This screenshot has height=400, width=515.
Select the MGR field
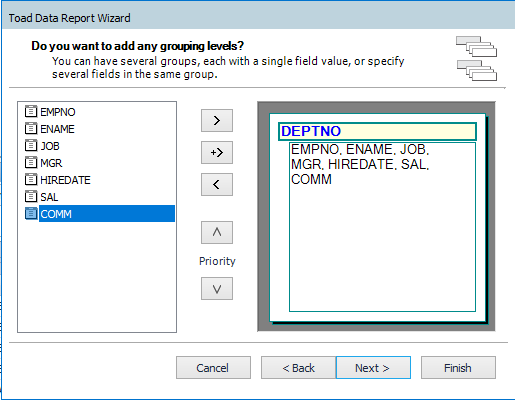click(51, 163)
